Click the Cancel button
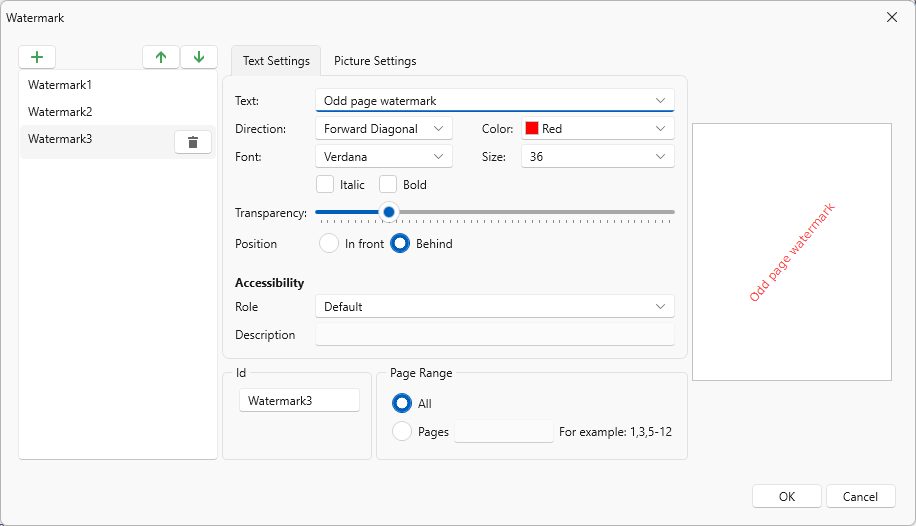 click(860, 496)
